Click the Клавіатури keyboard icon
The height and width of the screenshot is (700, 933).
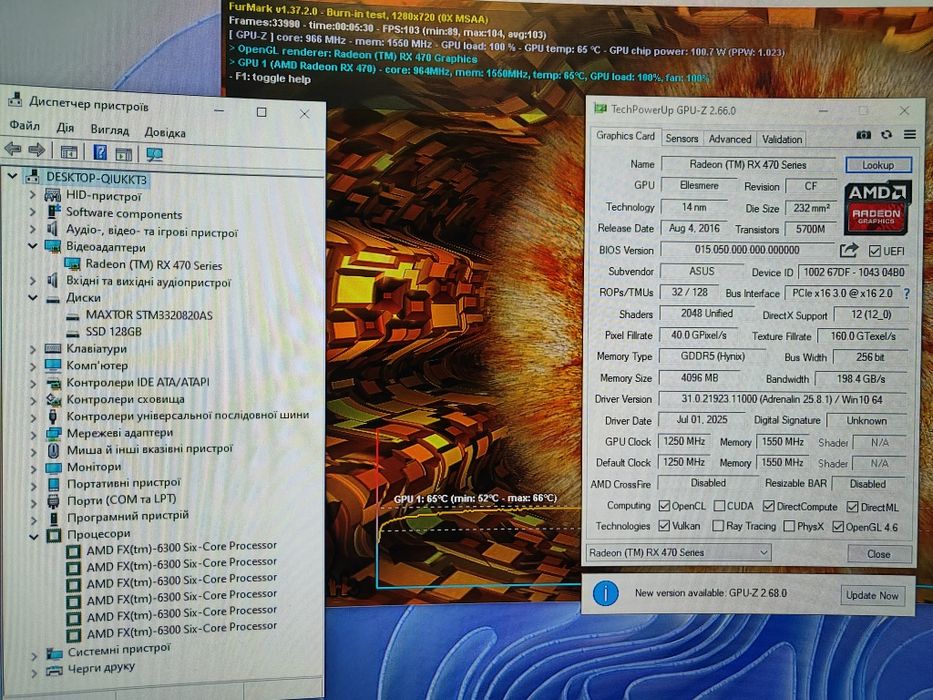pos(53,349)
